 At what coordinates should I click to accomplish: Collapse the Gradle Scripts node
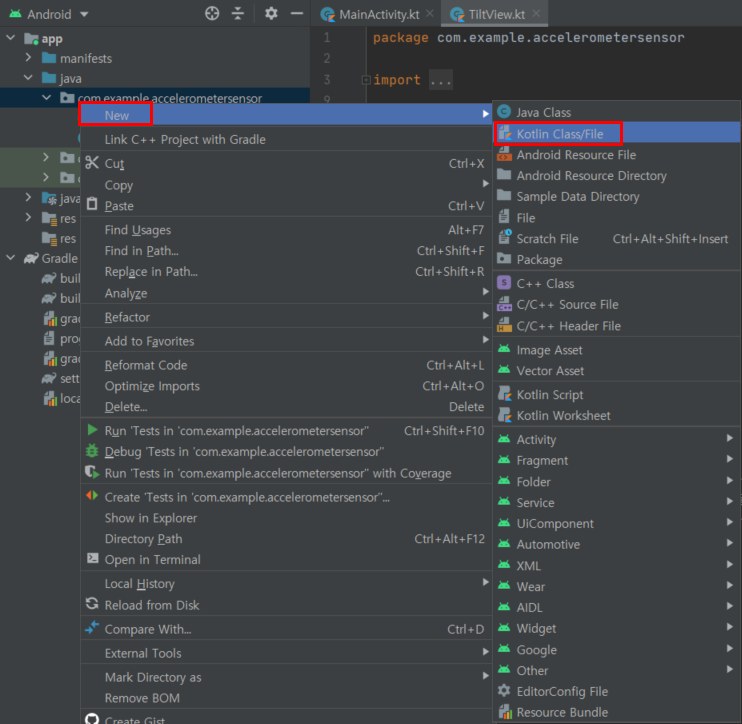pyautogui.click(x=11, y=258)
